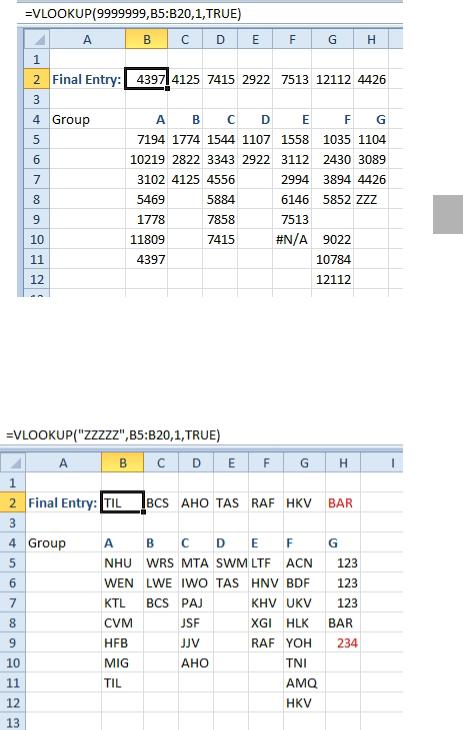Click the cell containing 4556
This screenshot has width=463, height=730.
tap(220, 179)
